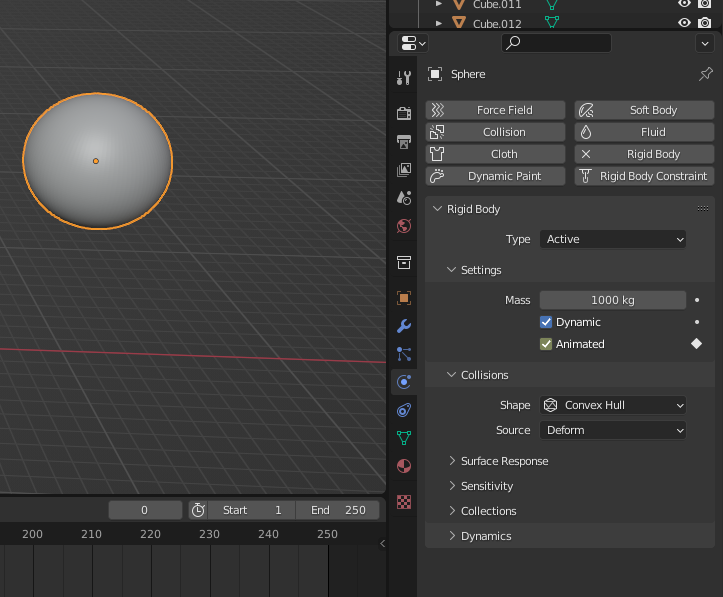Toggle the Animated checkbox
The image size is (723, 597).
point(546,344)
